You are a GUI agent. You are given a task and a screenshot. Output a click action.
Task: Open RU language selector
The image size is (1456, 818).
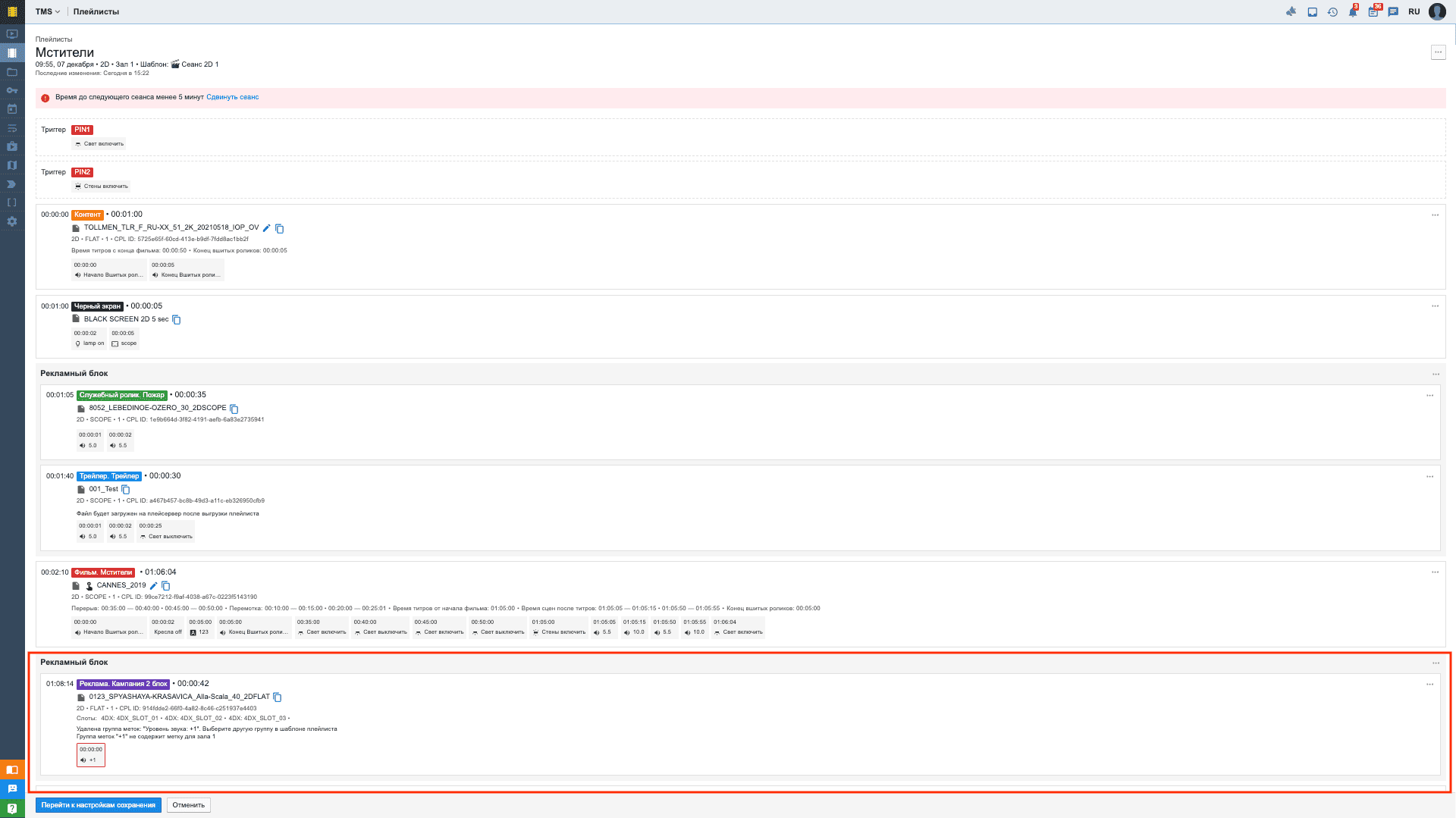click(x=1414, y=12)
